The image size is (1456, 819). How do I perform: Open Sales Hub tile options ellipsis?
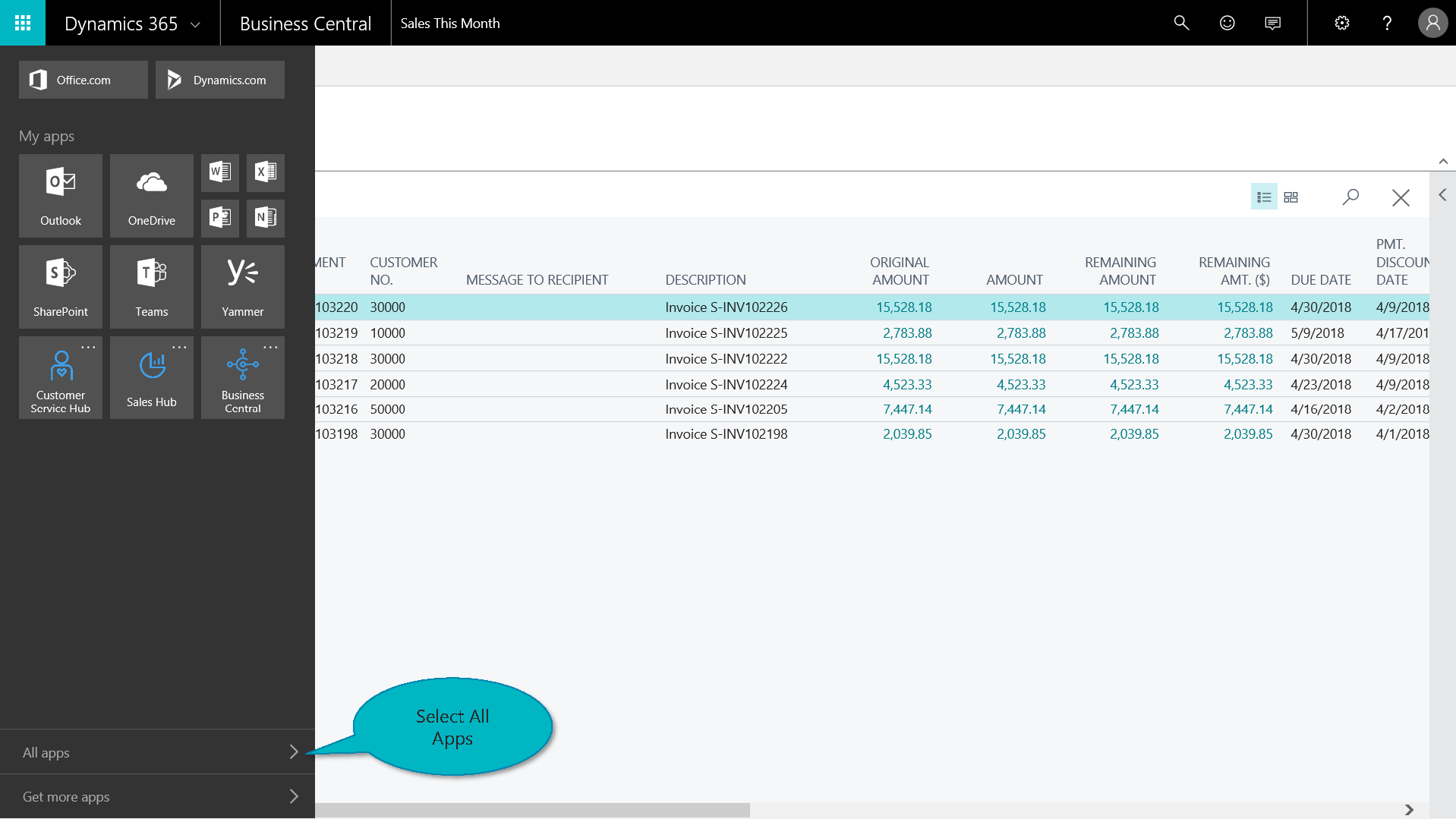[179, 348]
